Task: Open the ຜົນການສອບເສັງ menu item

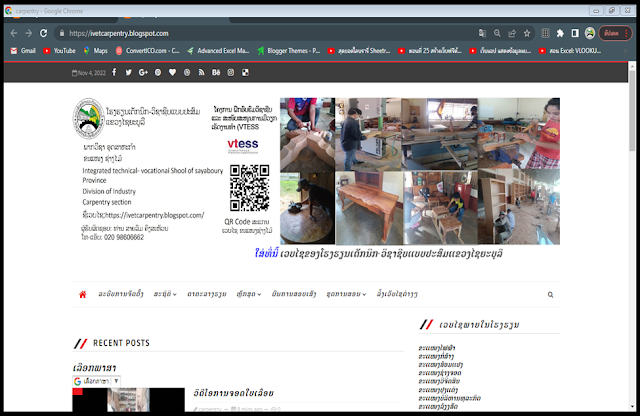Action: coord(294,294)
